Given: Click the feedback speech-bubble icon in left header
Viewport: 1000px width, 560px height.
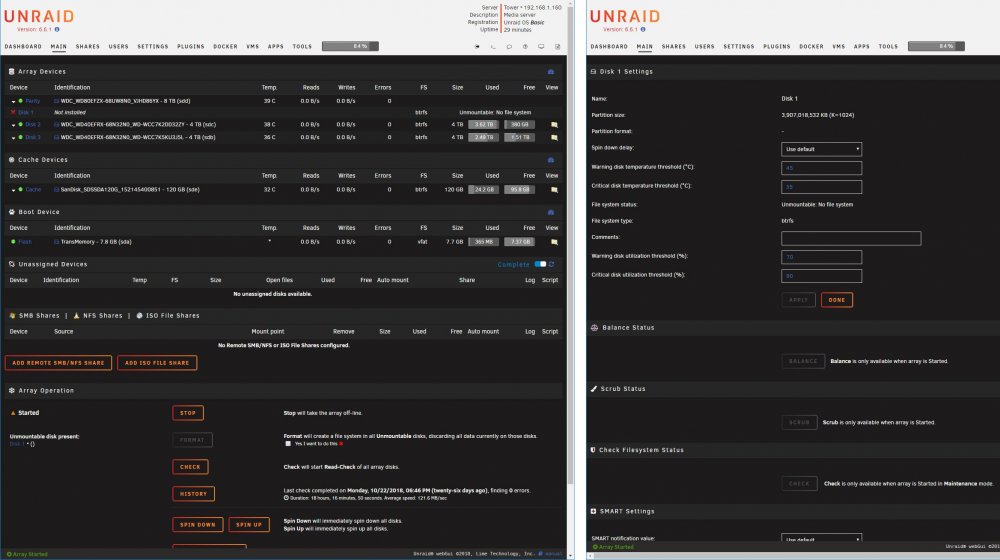Looking at the screenshot, I should tap(509, 47).
